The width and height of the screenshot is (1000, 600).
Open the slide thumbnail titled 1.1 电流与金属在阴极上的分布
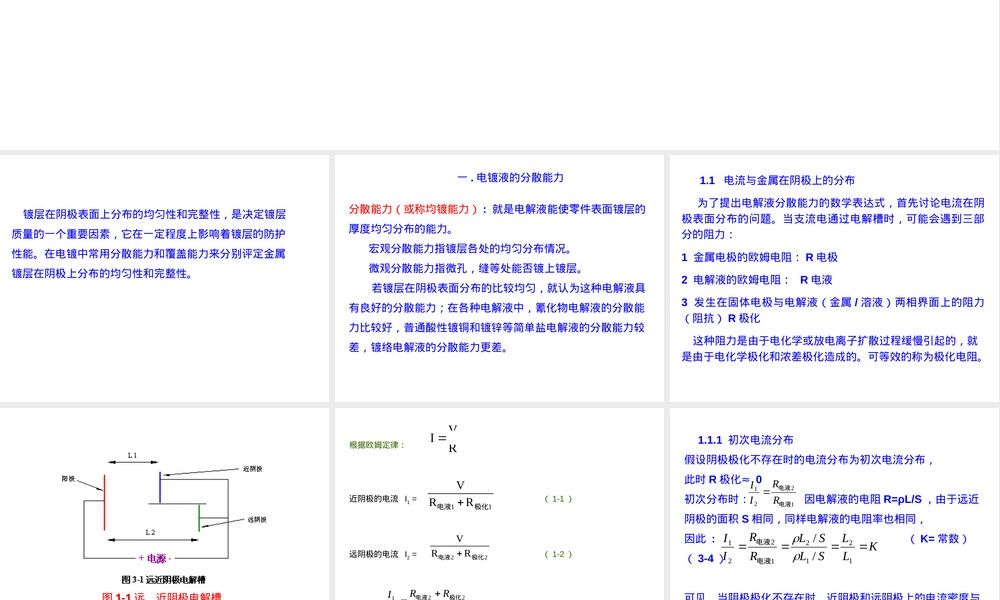834,278
